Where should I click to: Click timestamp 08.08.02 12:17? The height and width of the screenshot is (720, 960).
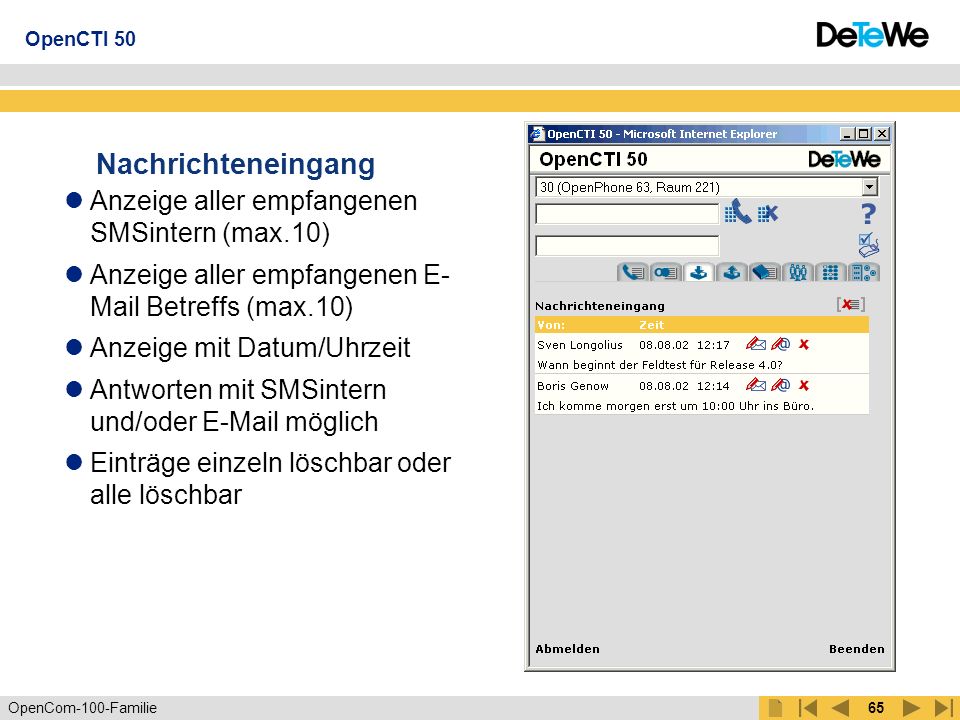click(x=684, y=345)
